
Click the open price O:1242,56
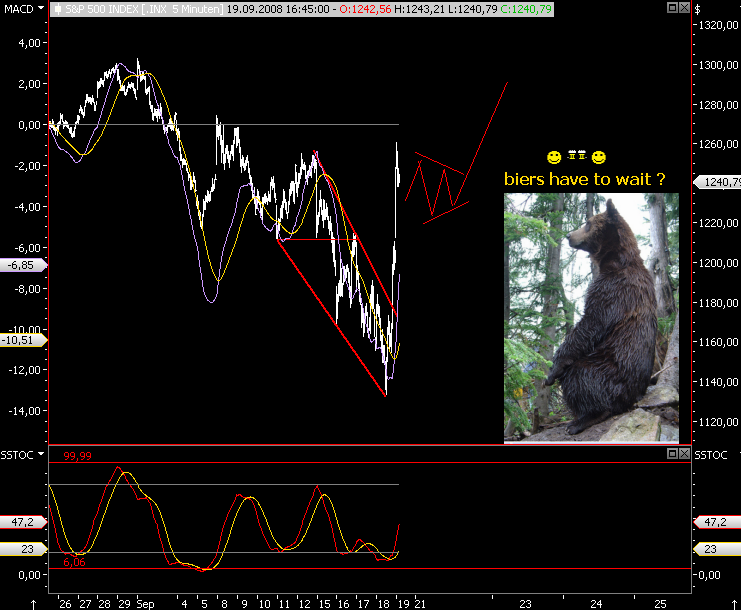365,9
